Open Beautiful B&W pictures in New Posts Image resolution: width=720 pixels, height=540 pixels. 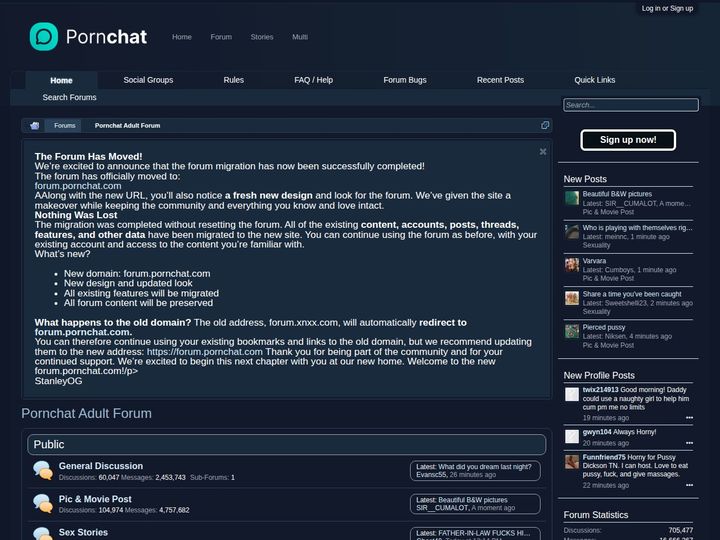point(617,194)
